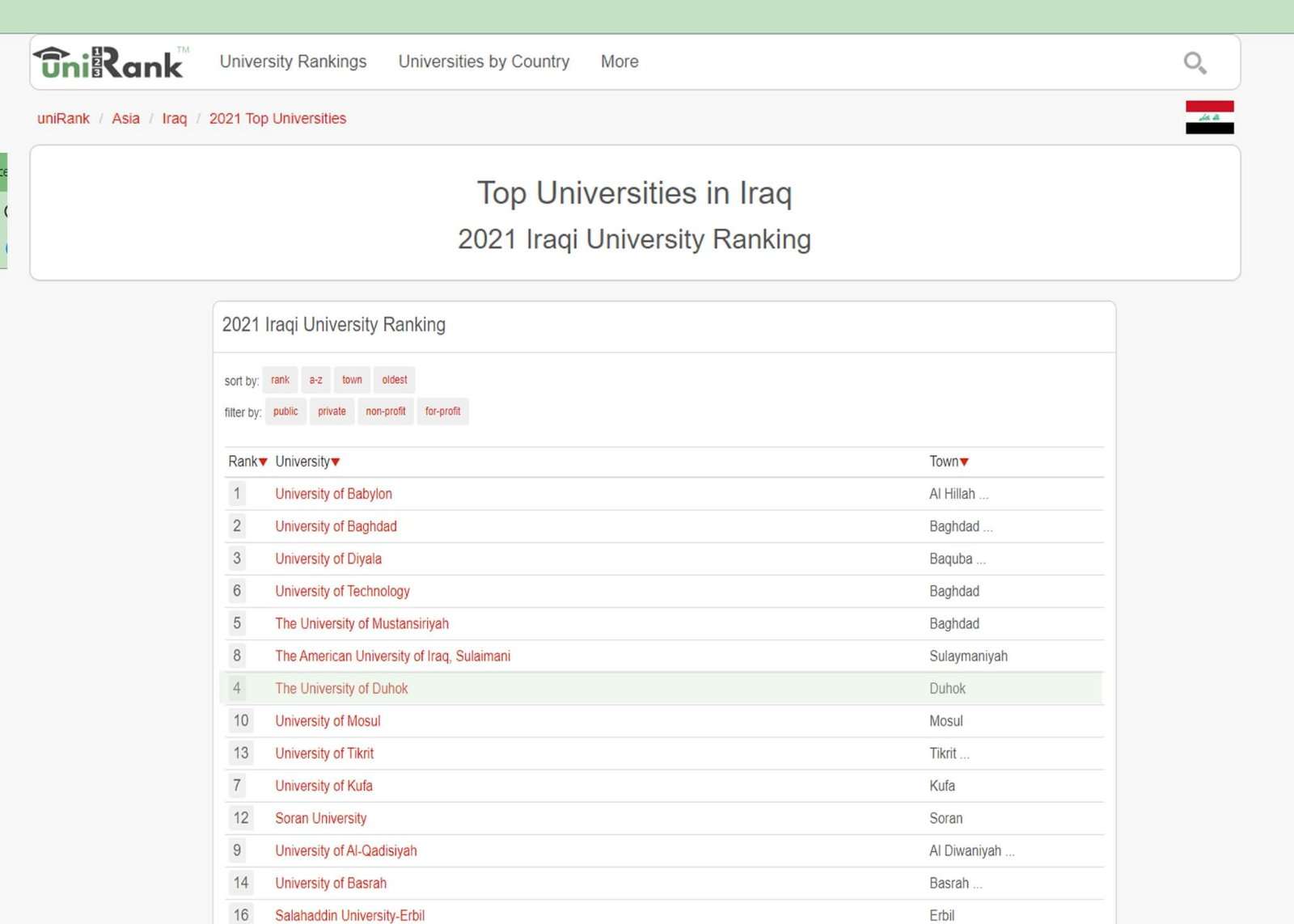1294x924 pixels.
Task: Open University of Mosul
Action: click(x=328, y=721)
